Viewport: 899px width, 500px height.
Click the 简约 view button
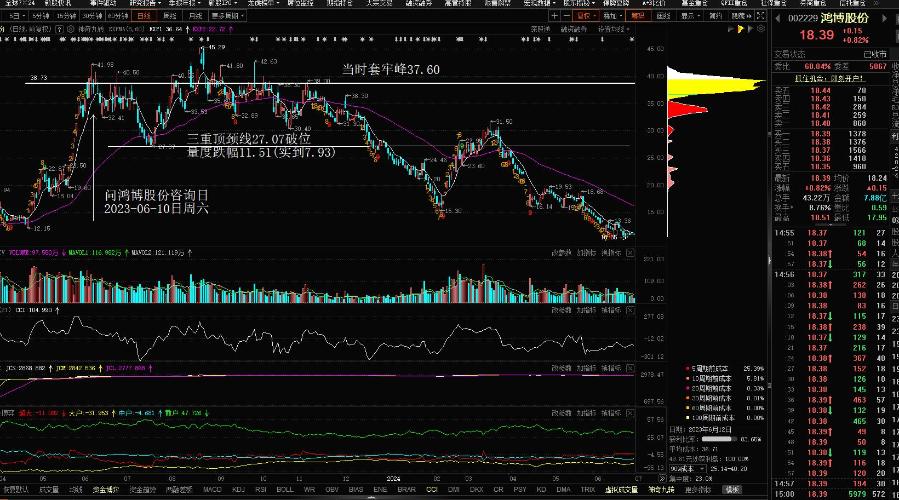click(x=716, y=16)
